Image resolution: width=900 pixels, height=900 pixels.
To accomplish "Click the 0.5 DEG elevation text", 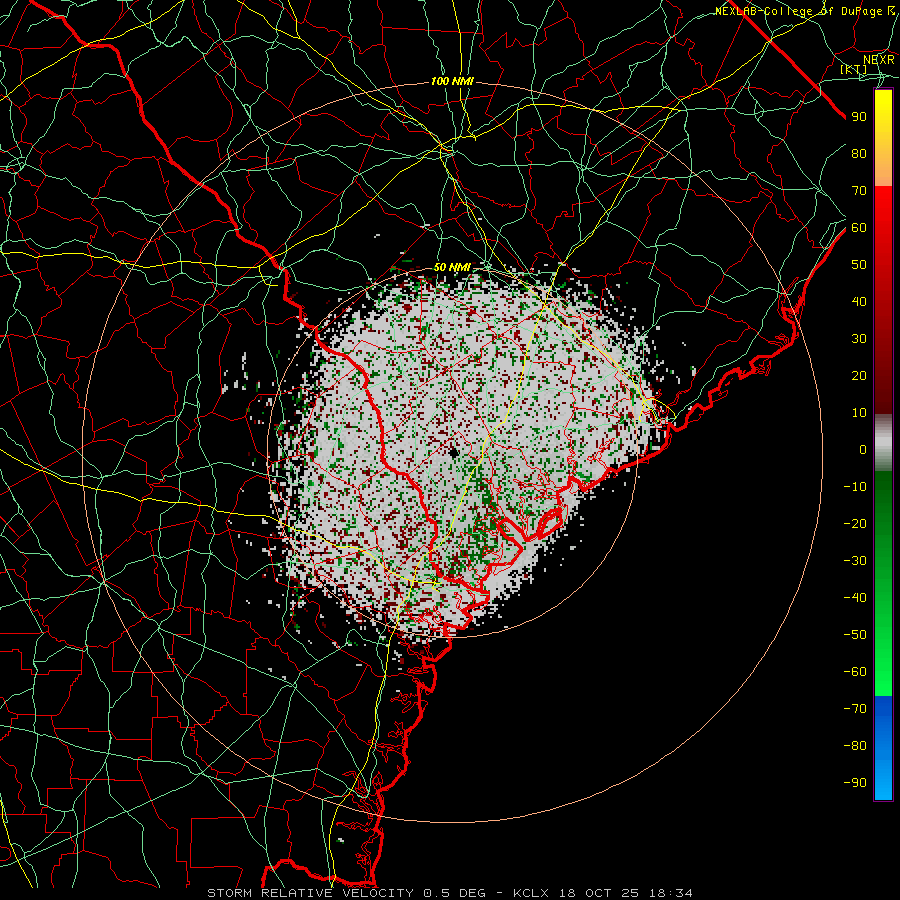I will 455,893.
